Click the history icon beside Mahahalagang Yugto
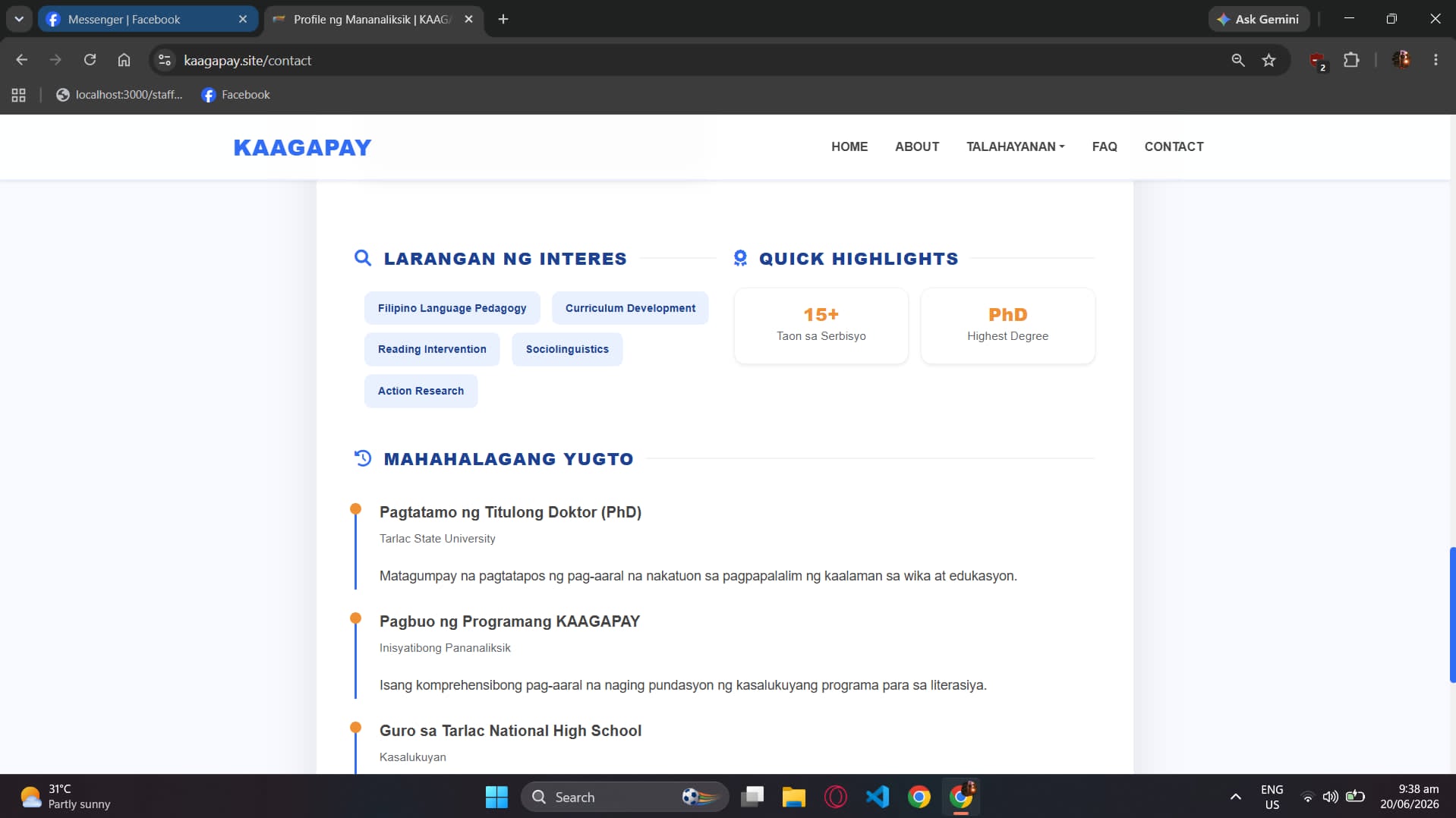 (363, 458)
